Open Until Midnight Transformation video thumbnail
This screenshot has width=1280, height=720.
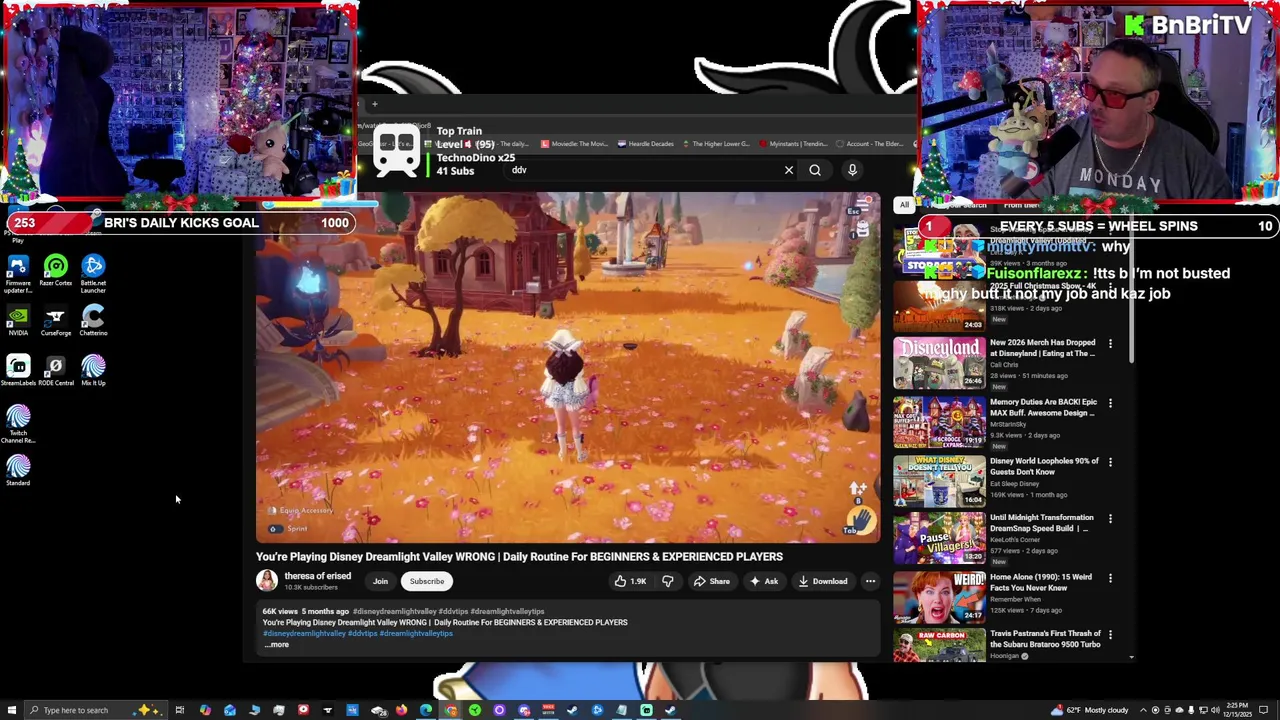click(x=939, y=538)
